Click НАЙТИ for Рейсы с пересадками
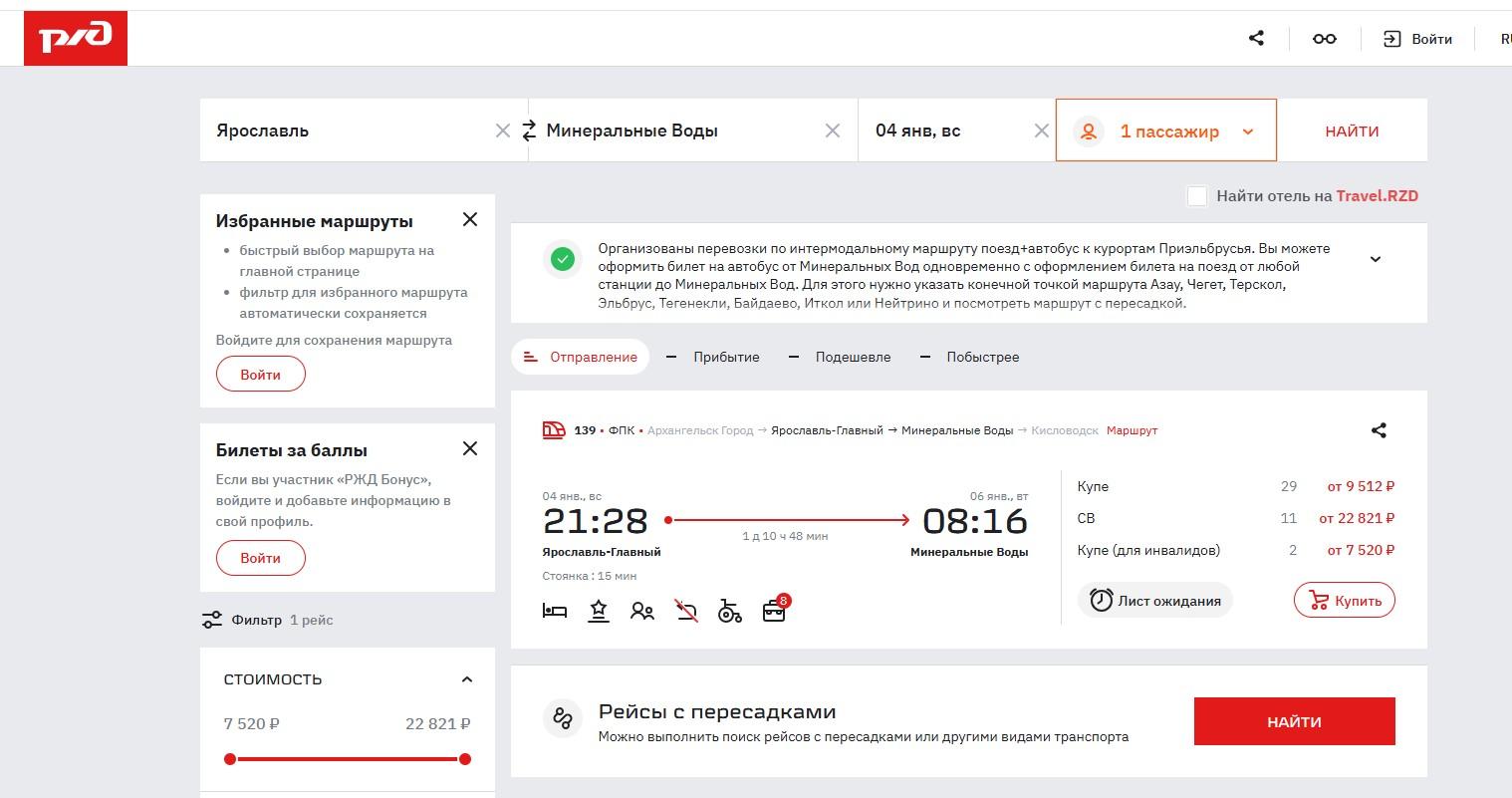This screenshot has height=798, width=1512. pos(1295,722)
